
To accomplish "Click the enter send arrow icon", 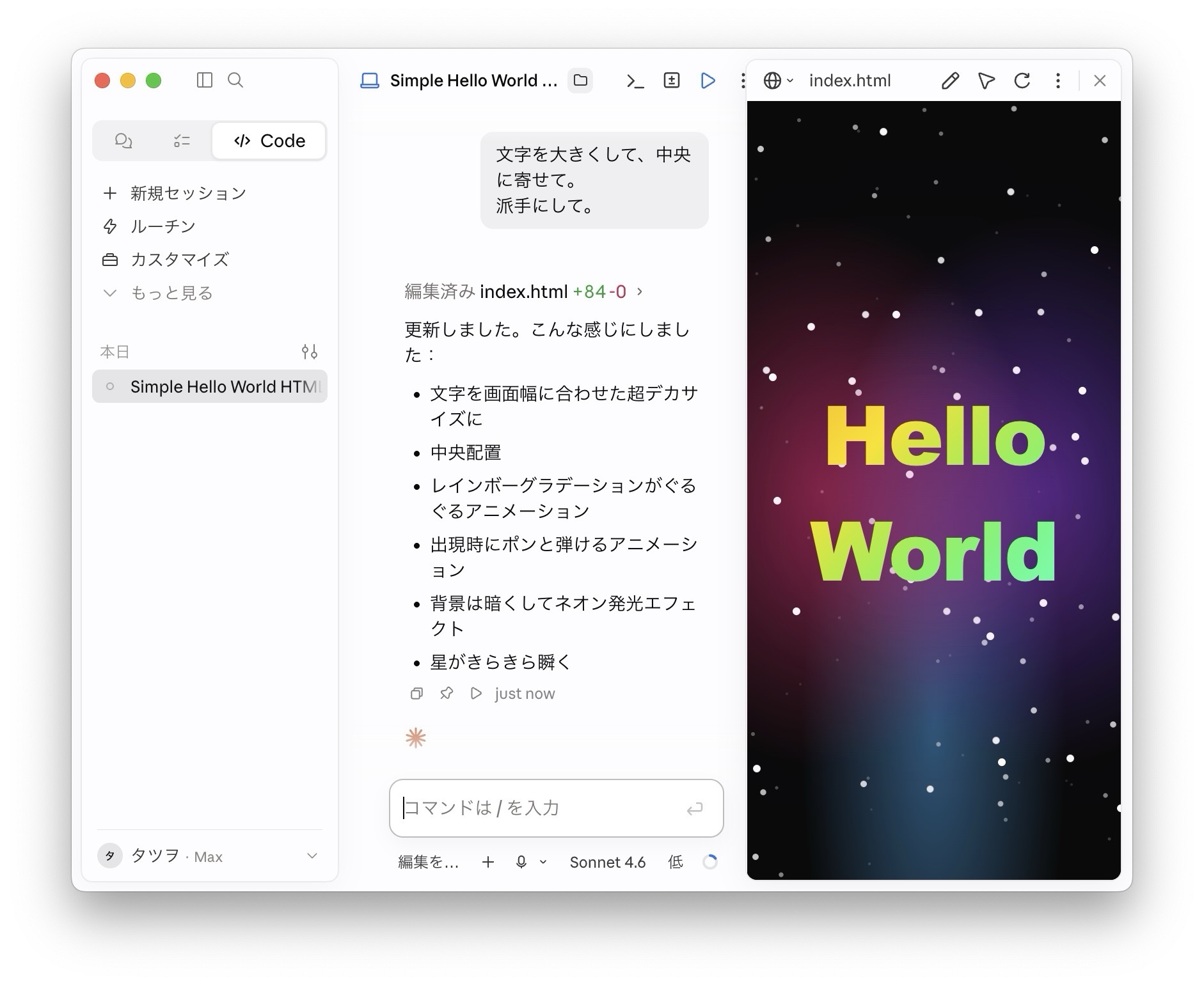I will tap(694, 809).
